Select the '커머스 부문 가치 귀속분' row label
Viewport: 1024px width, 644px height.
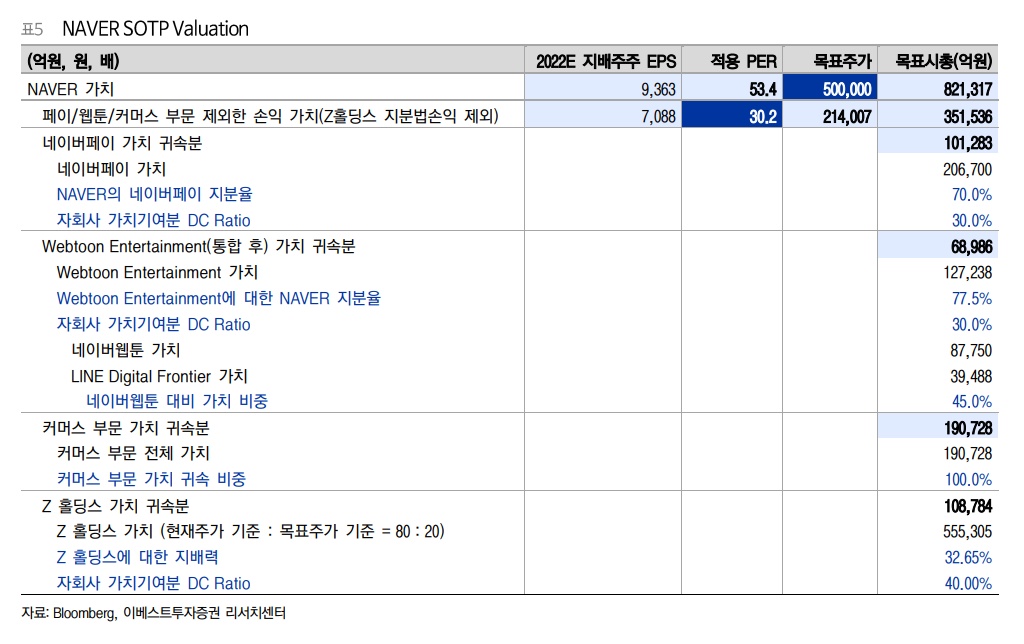point(125,428)
